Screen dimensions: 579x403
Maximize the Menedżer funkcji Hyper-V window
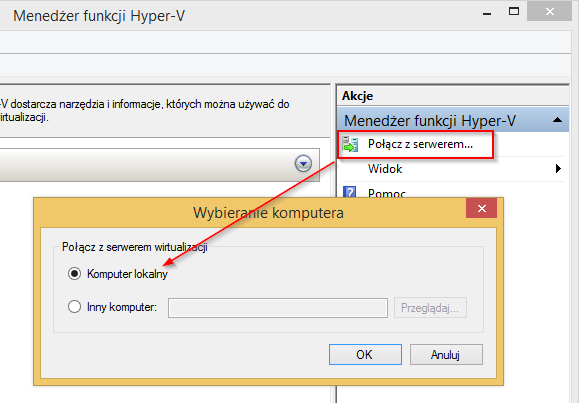point(514,11)
